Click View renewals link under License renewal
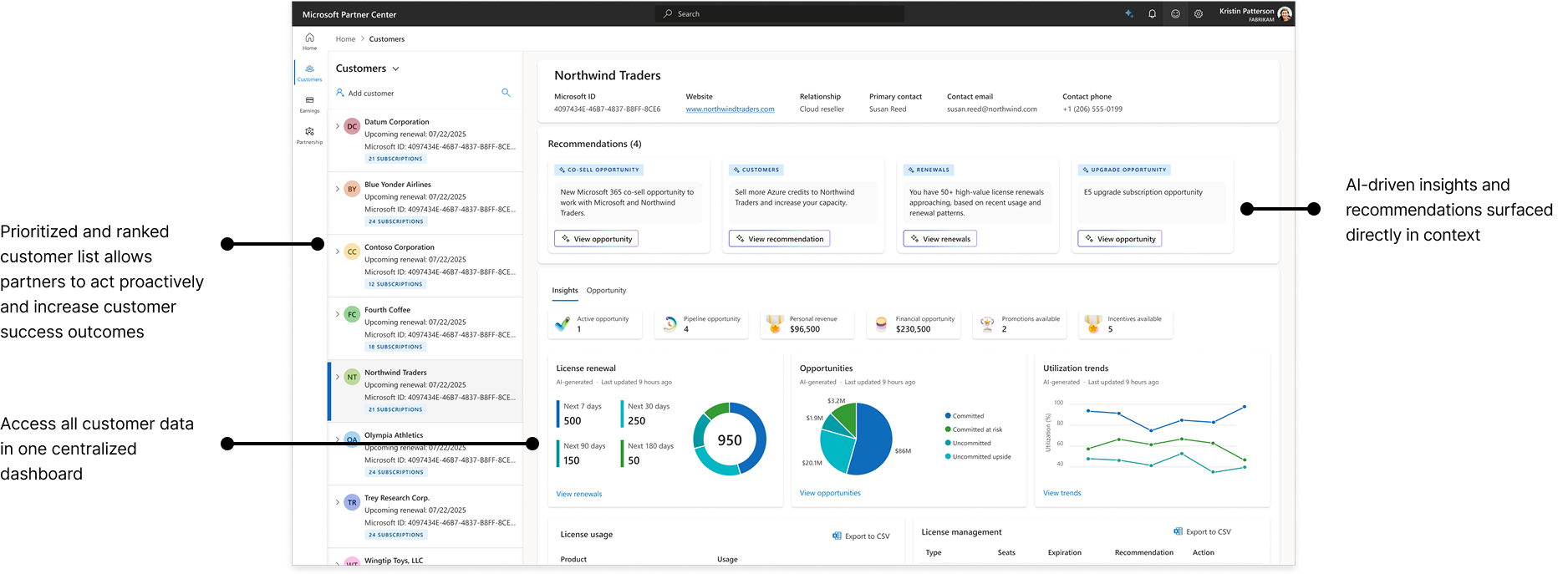 click(x=579, y=494)
